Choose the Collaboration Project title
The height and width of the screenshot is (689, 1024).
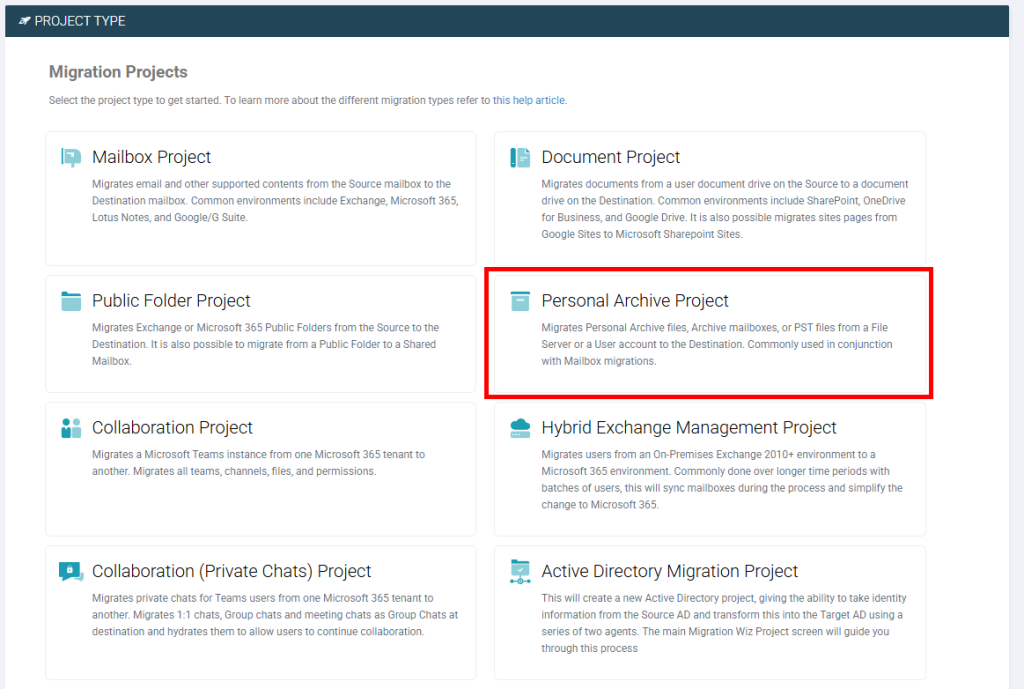coord(172,427)
